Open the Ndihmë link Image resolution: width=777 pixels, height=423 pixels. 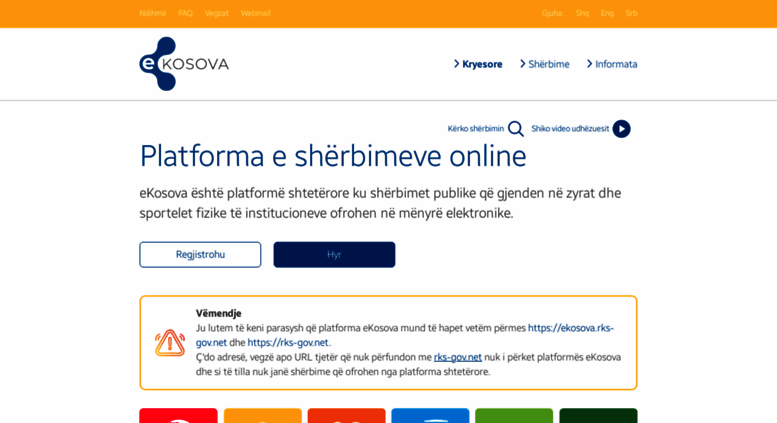pyautogui.click(x=153, y=13)
